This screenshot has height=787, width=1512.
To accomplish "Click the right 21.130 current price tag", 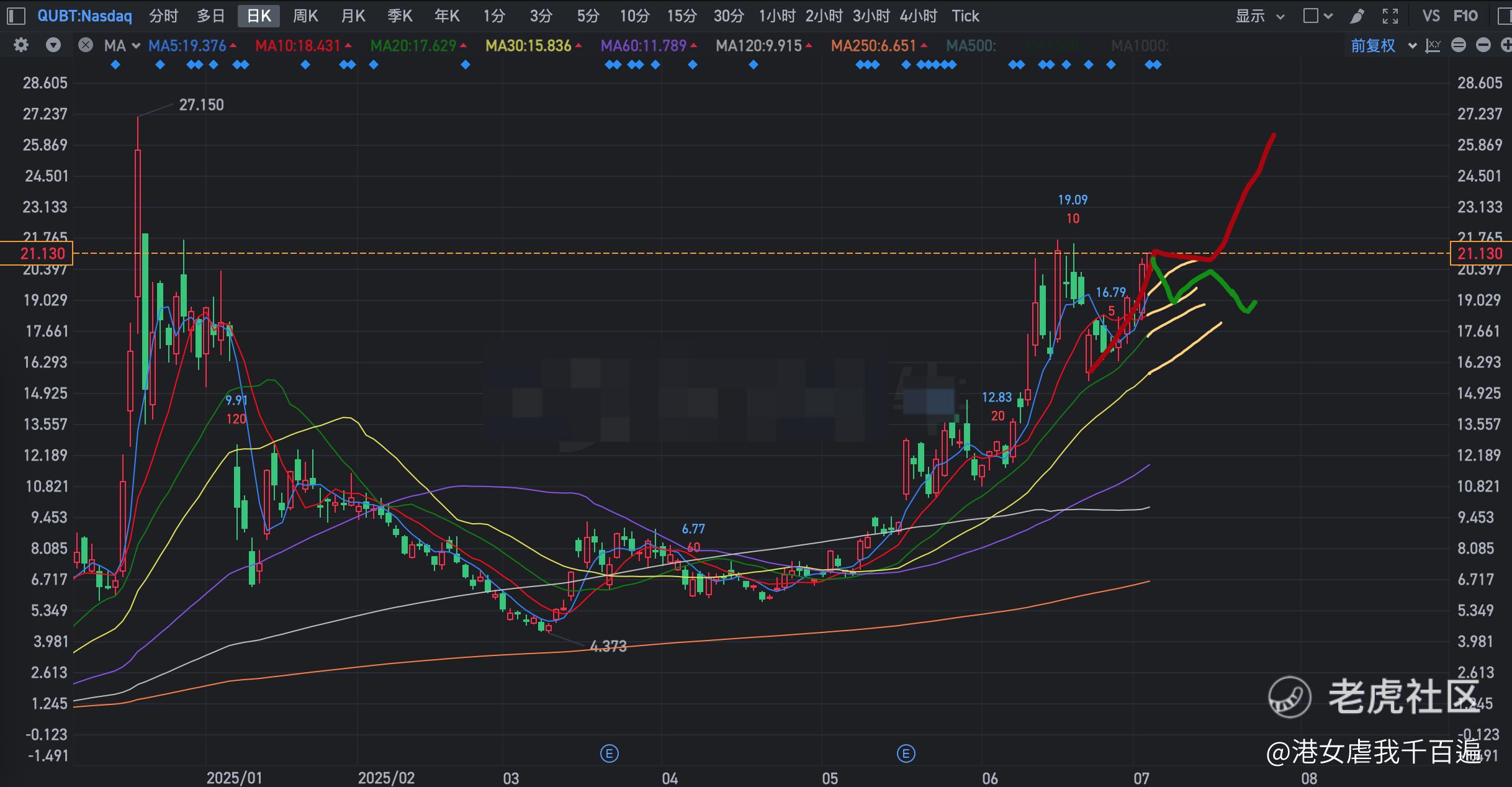I will tap(1480, 253).
